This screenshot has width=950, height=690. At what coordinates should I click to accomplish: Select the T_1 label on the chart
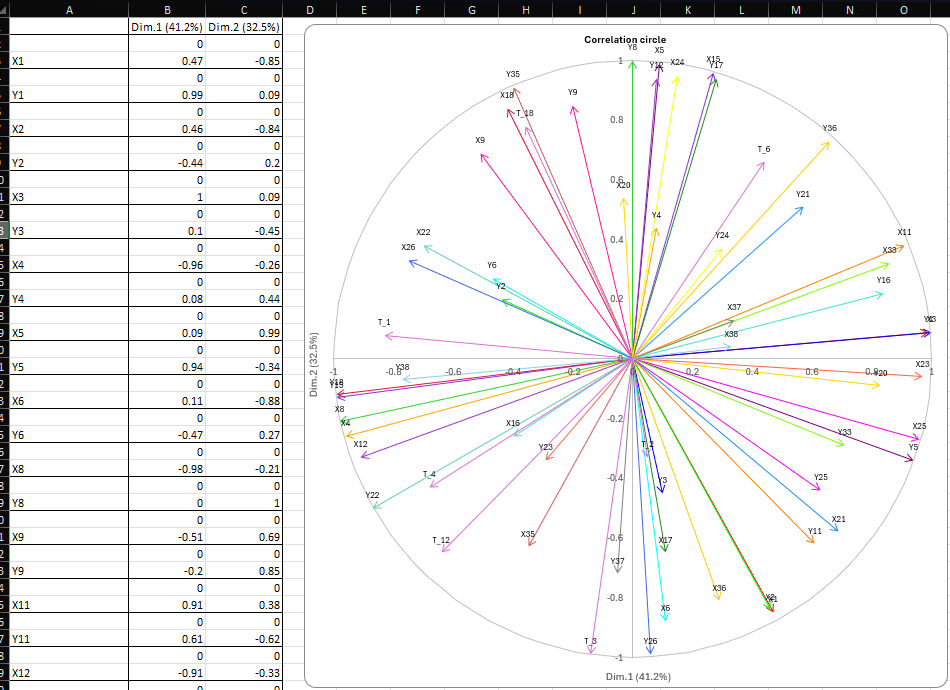(x=384, y=322)
